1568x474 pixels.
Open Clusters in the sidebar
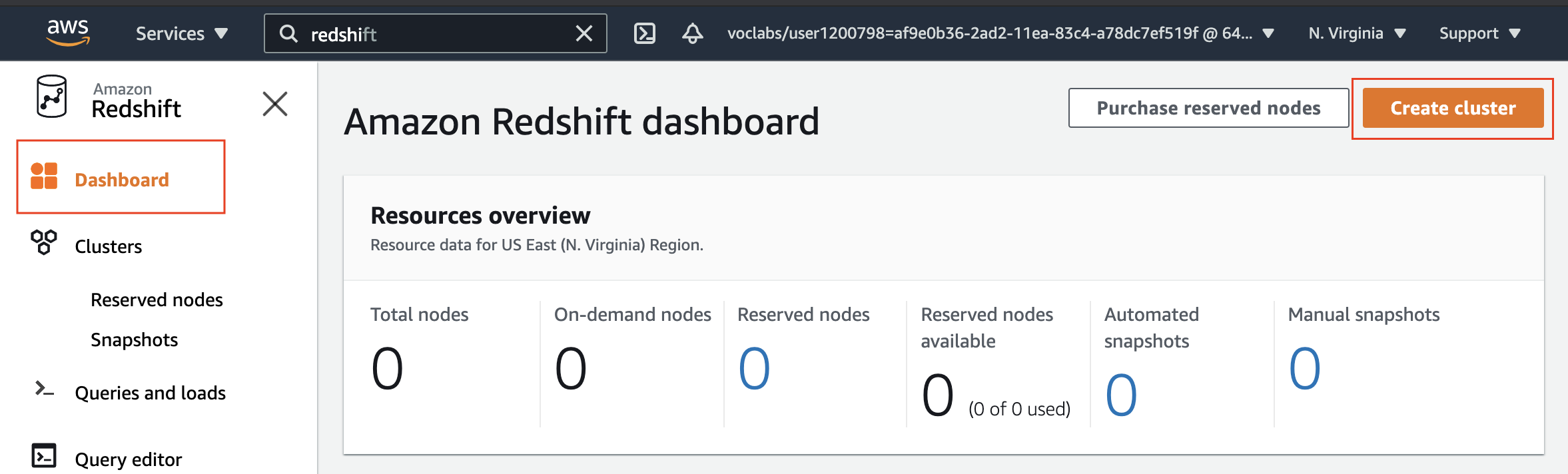[x=109, y=246]
